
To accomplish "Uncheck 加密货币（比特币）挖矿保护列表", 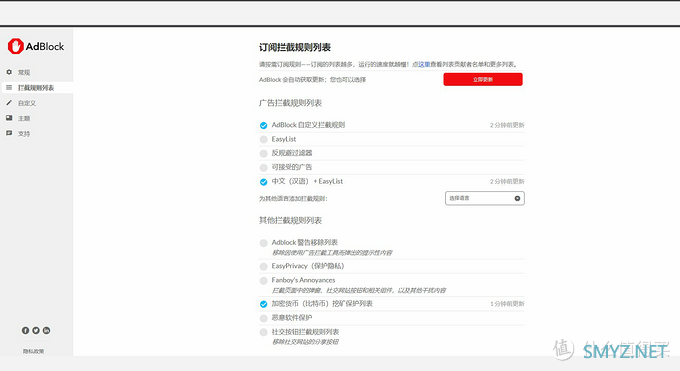I will pos(263,304).
